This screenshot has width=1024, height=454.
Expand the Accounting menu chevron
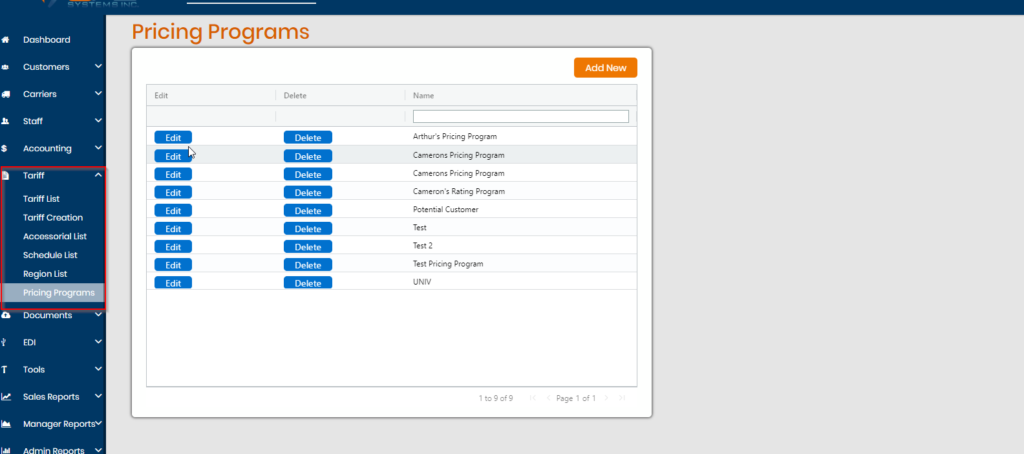pyautogui.click(x=98, y=148)
